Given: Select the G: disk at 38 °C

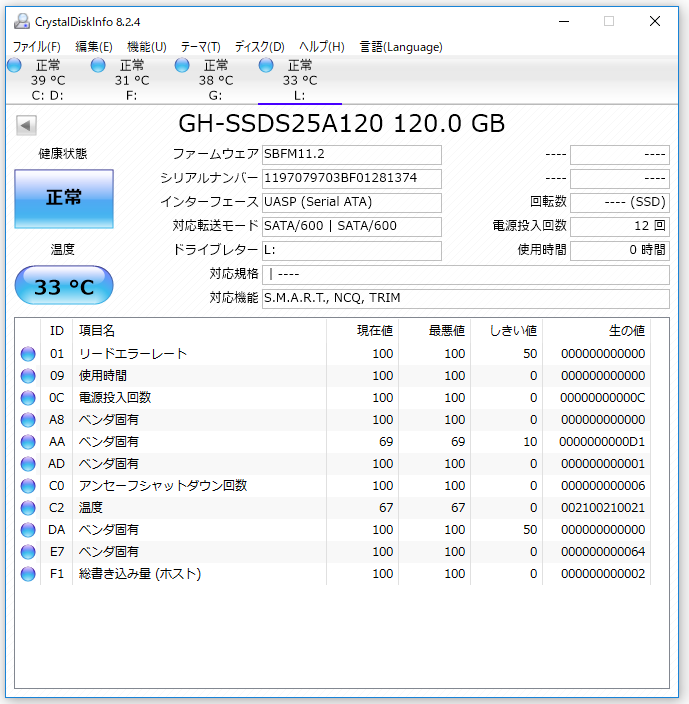Looking at the screenshot, I should [x=215, y=80].
